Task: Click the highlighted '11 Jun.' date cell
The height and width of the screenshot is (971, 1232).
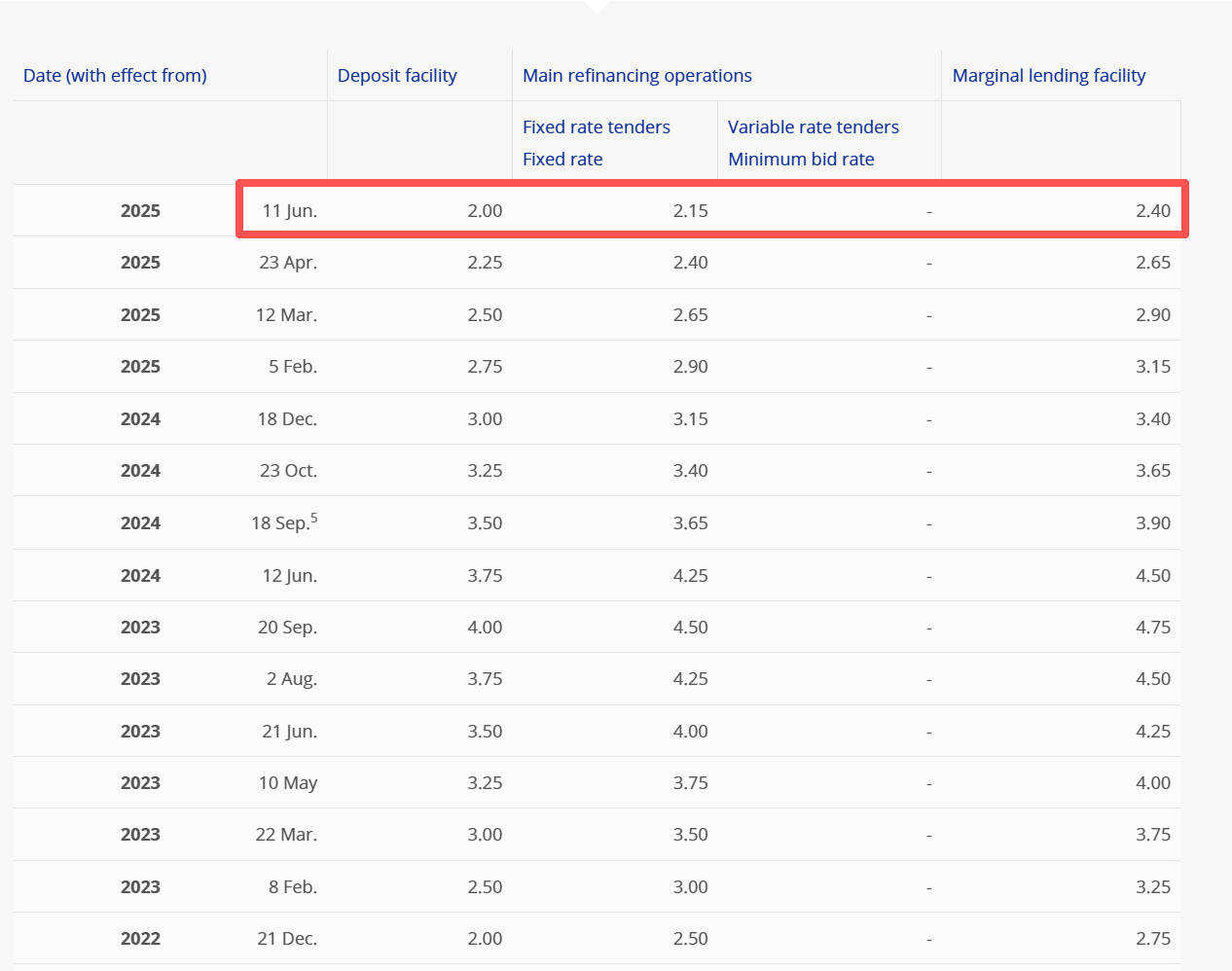Action: point(289,211)
